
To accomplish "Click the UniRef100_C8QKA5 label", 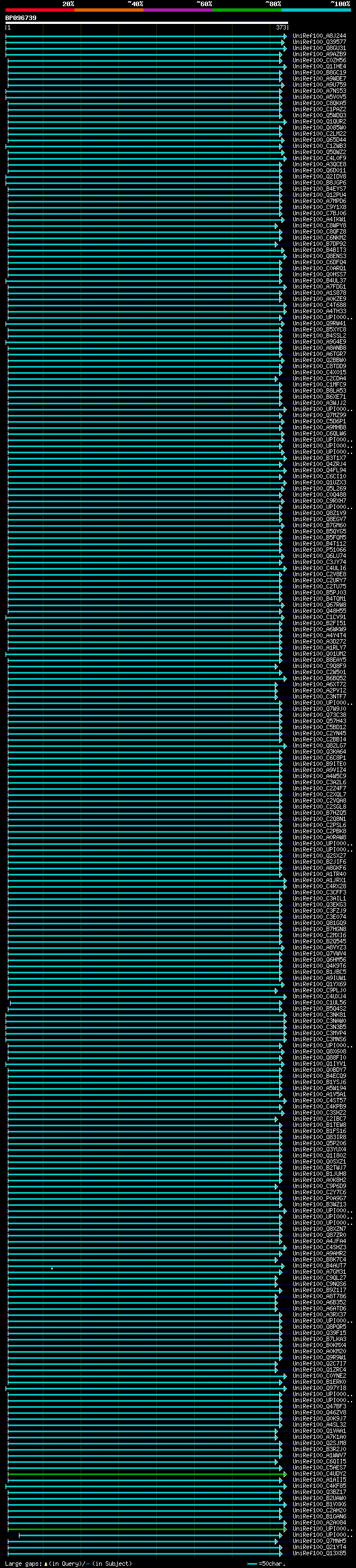I will [319, 103].
